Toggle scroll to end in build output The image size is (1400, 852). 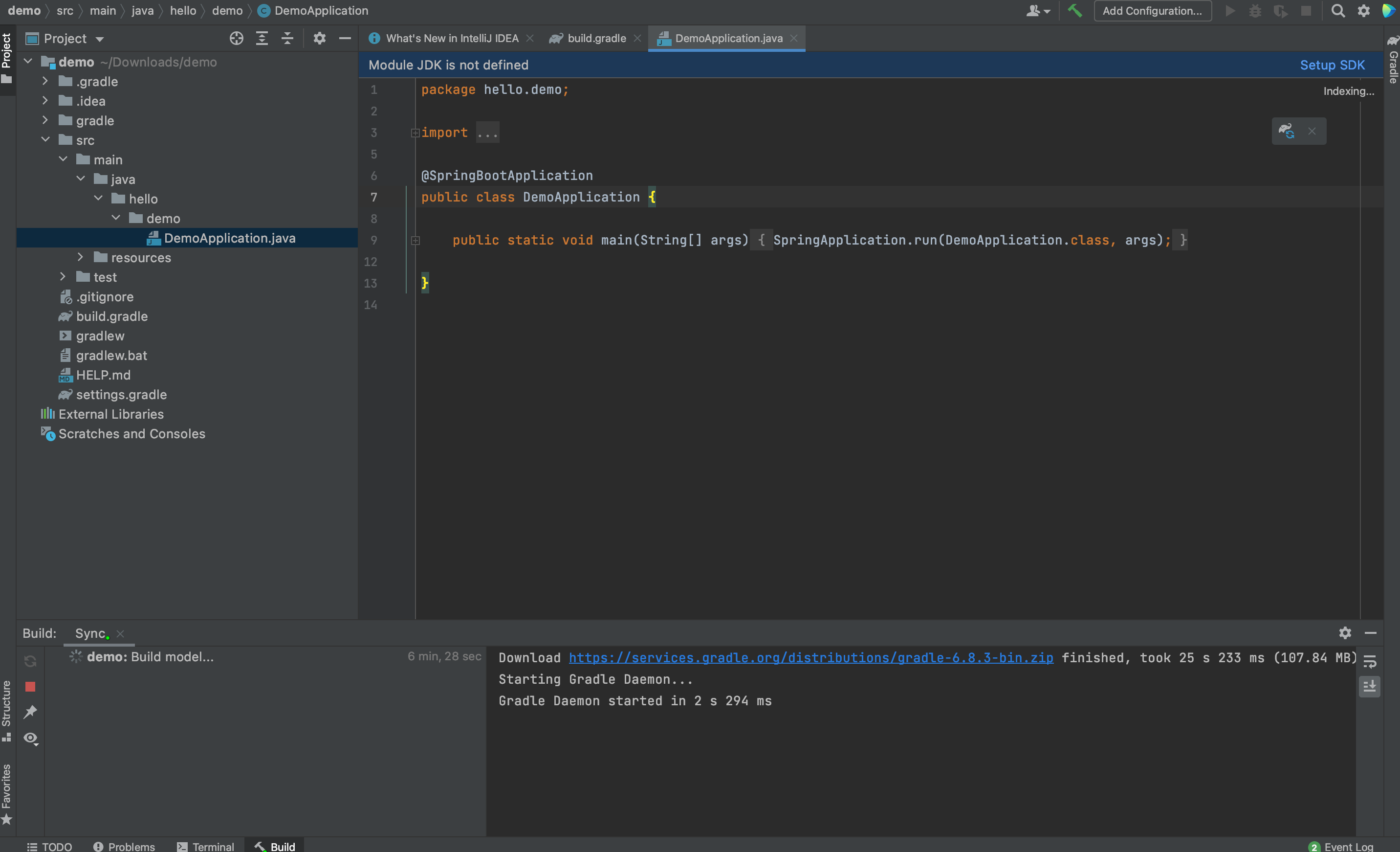point(1370,687)
